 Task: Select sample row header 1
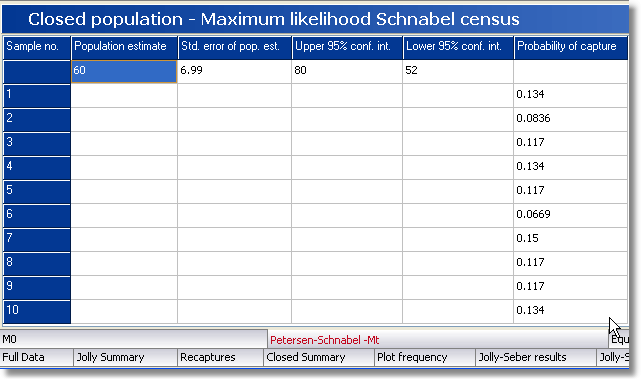(x=37, y=96)
